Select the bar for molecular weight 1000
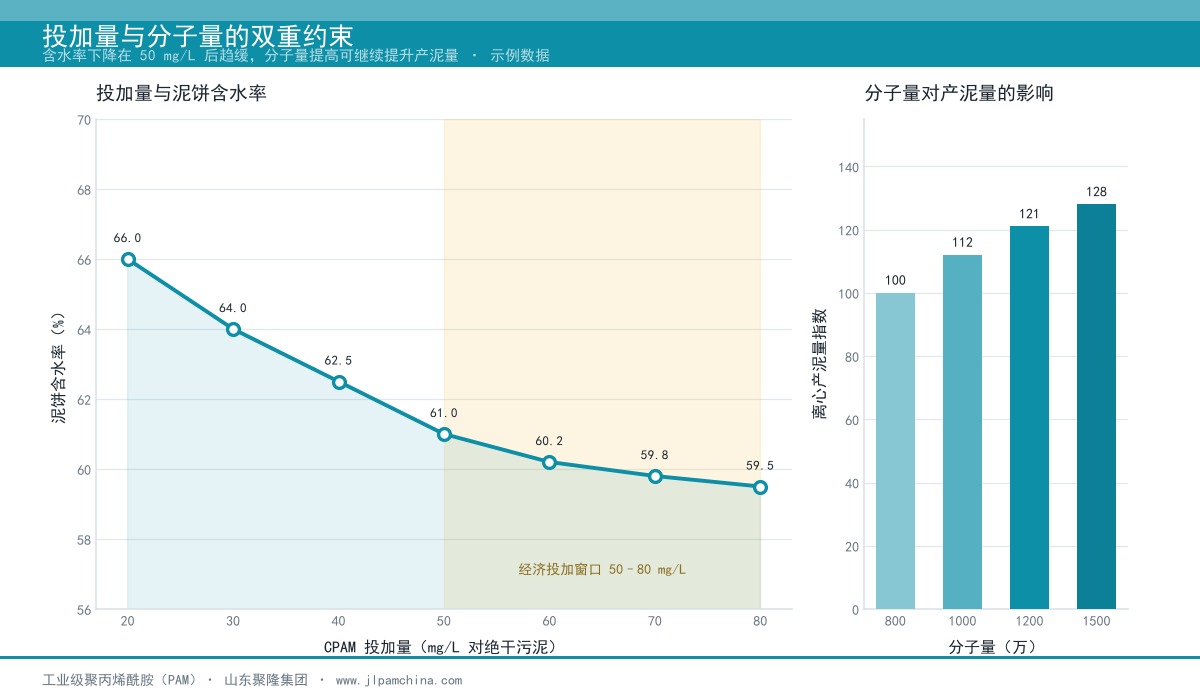 coord(962,432)
